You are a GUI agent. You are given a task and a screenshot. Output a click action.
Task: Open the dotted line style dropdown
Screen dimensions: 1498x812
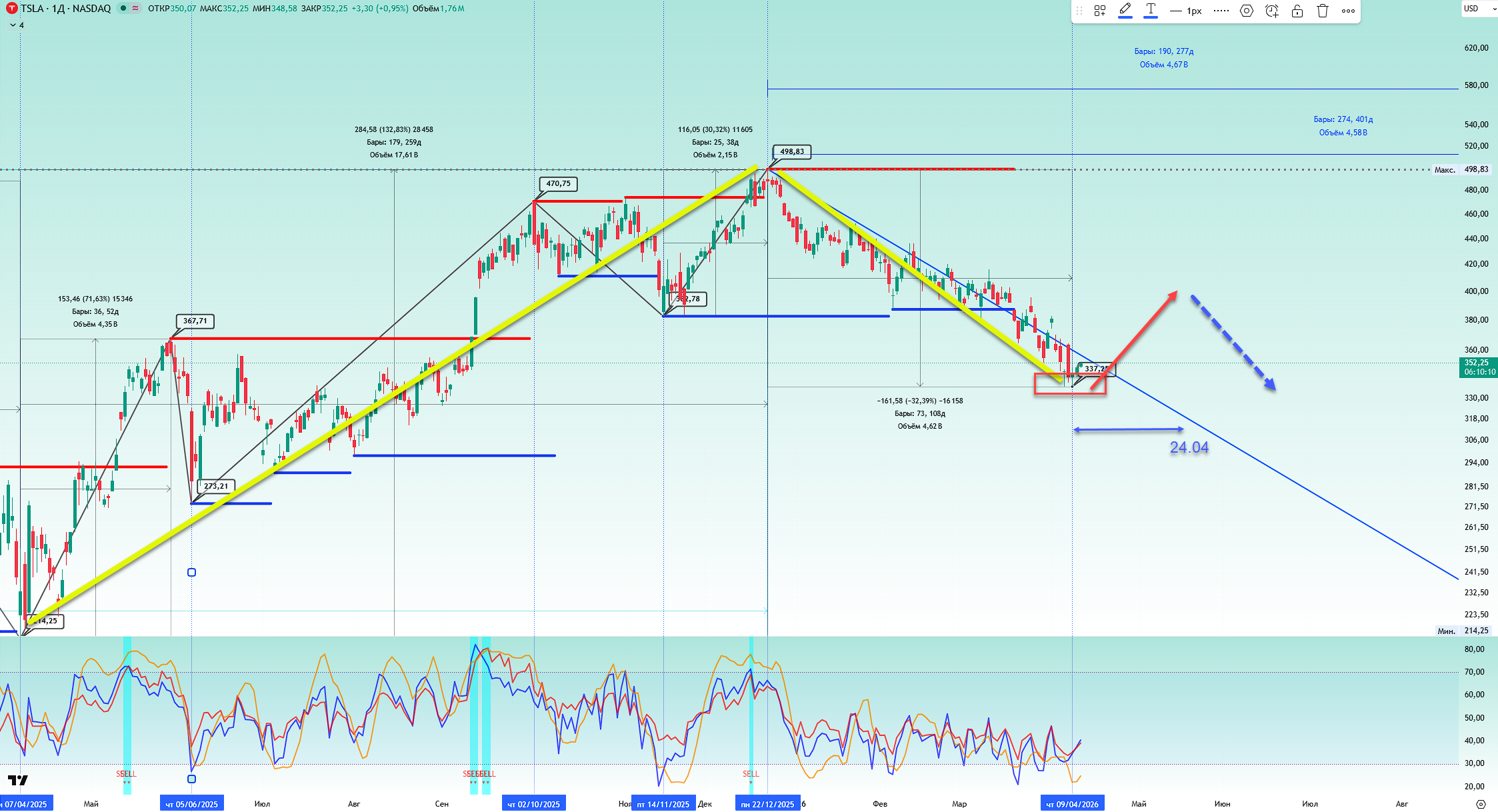1221,11
